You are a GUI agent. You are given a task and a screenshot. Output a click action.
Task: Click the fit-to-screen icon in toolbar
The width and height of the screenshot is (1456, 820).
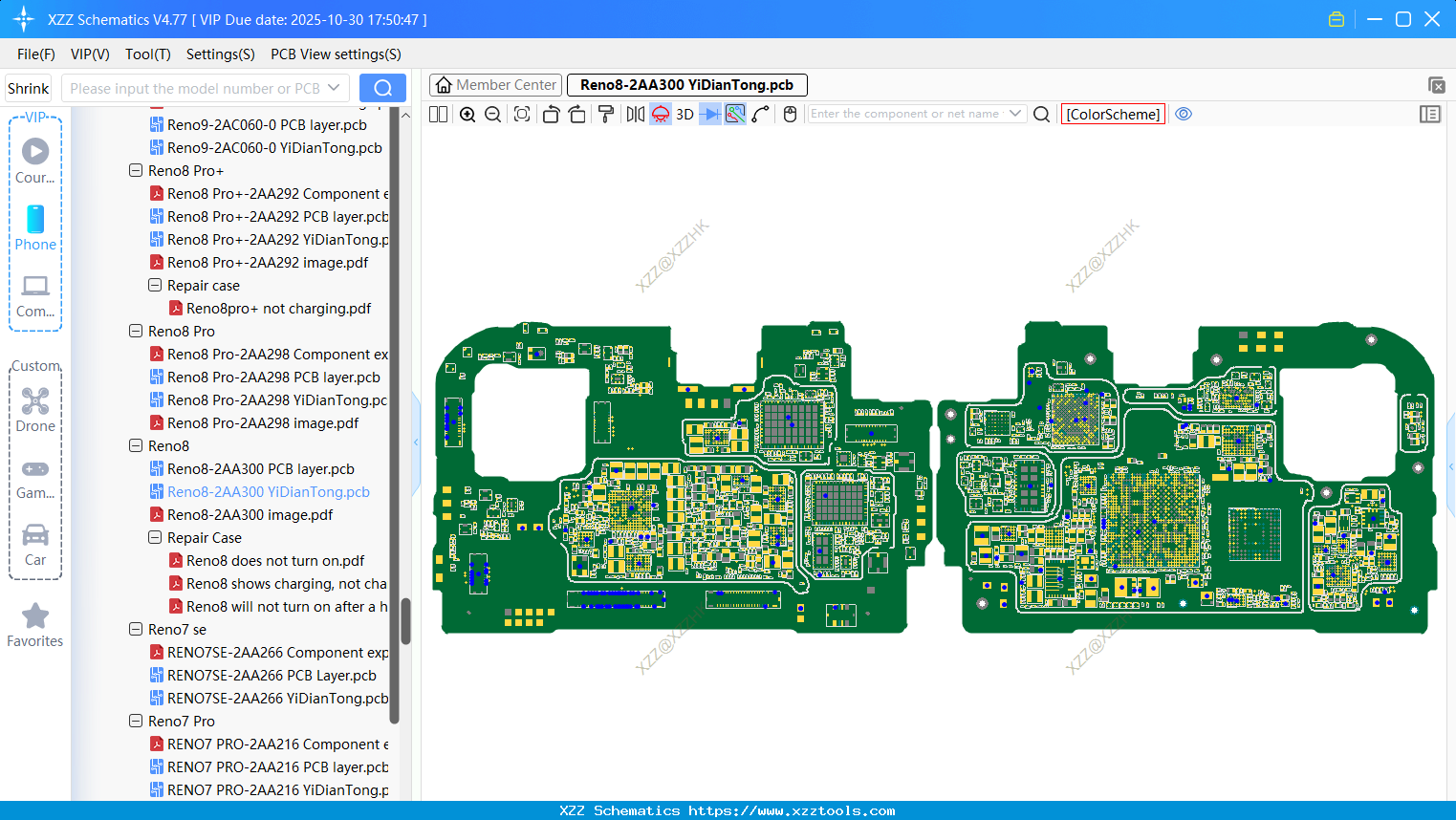[522, 115]
